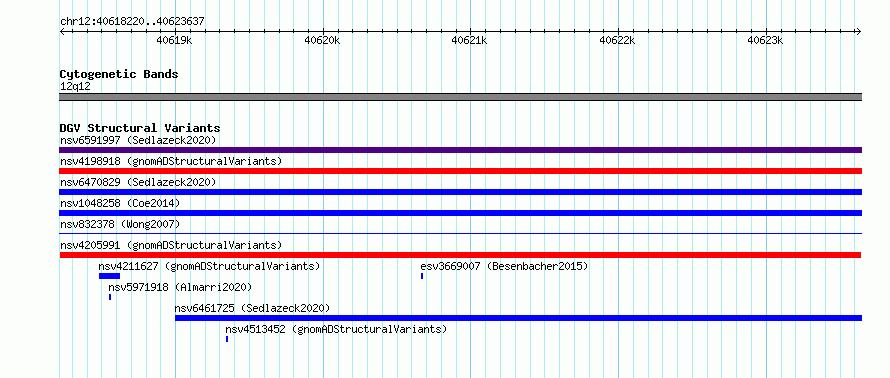Open the nsv4513452 (gnomADStructuralVariants) label

[336, 329]
